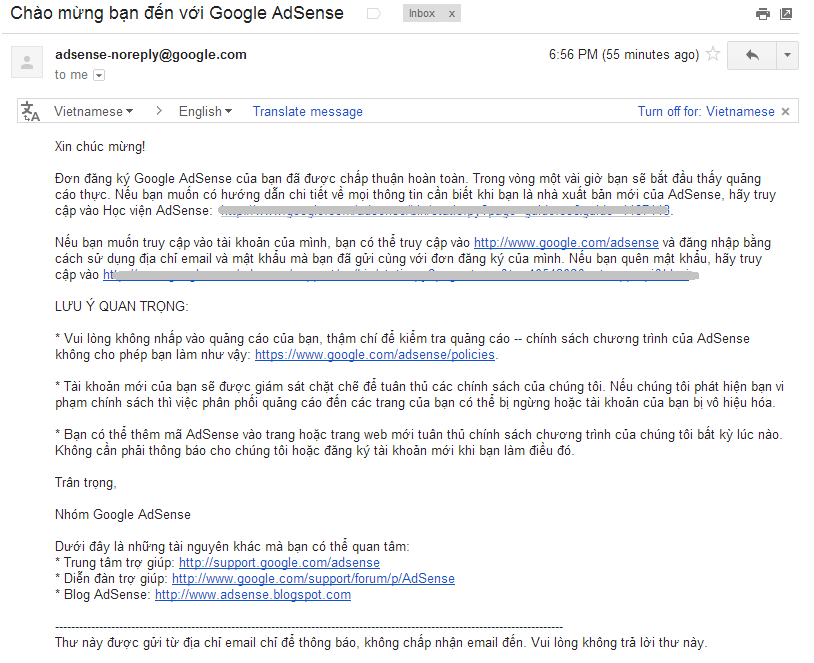This screenshot has height=663, width=814.
Task: Click the Reply arrow icon
Action: [x=753, y=55]
